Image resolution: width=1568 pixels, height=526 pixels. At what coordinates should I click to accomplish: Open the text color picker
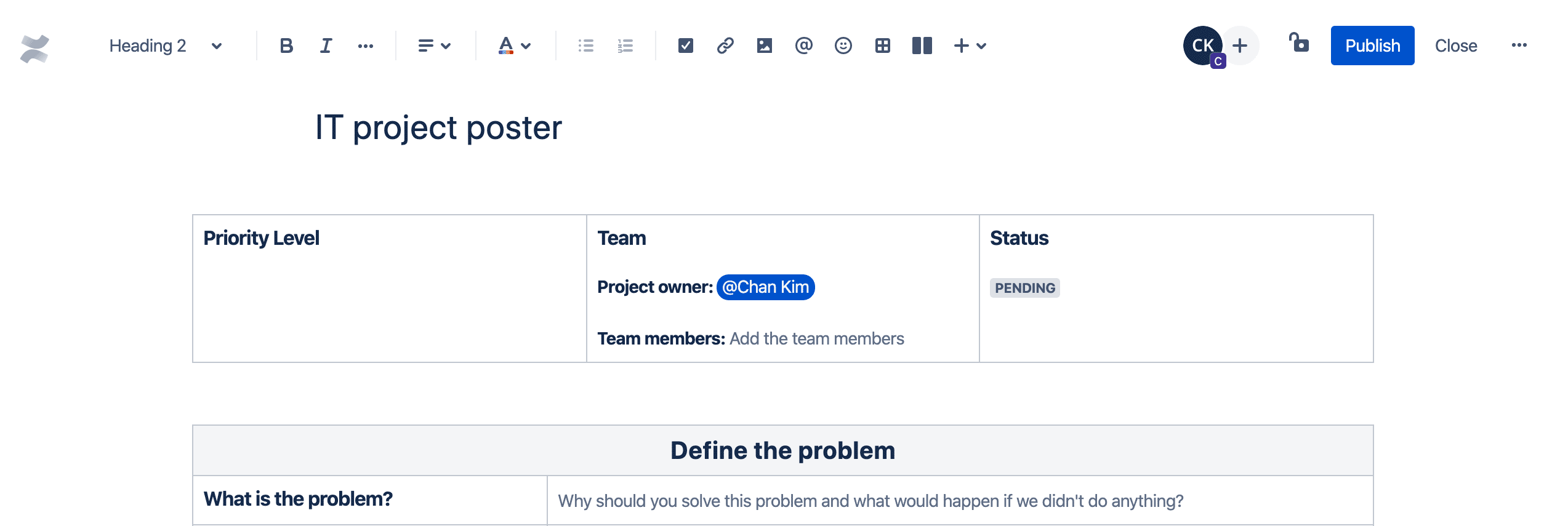coord(514,46)
